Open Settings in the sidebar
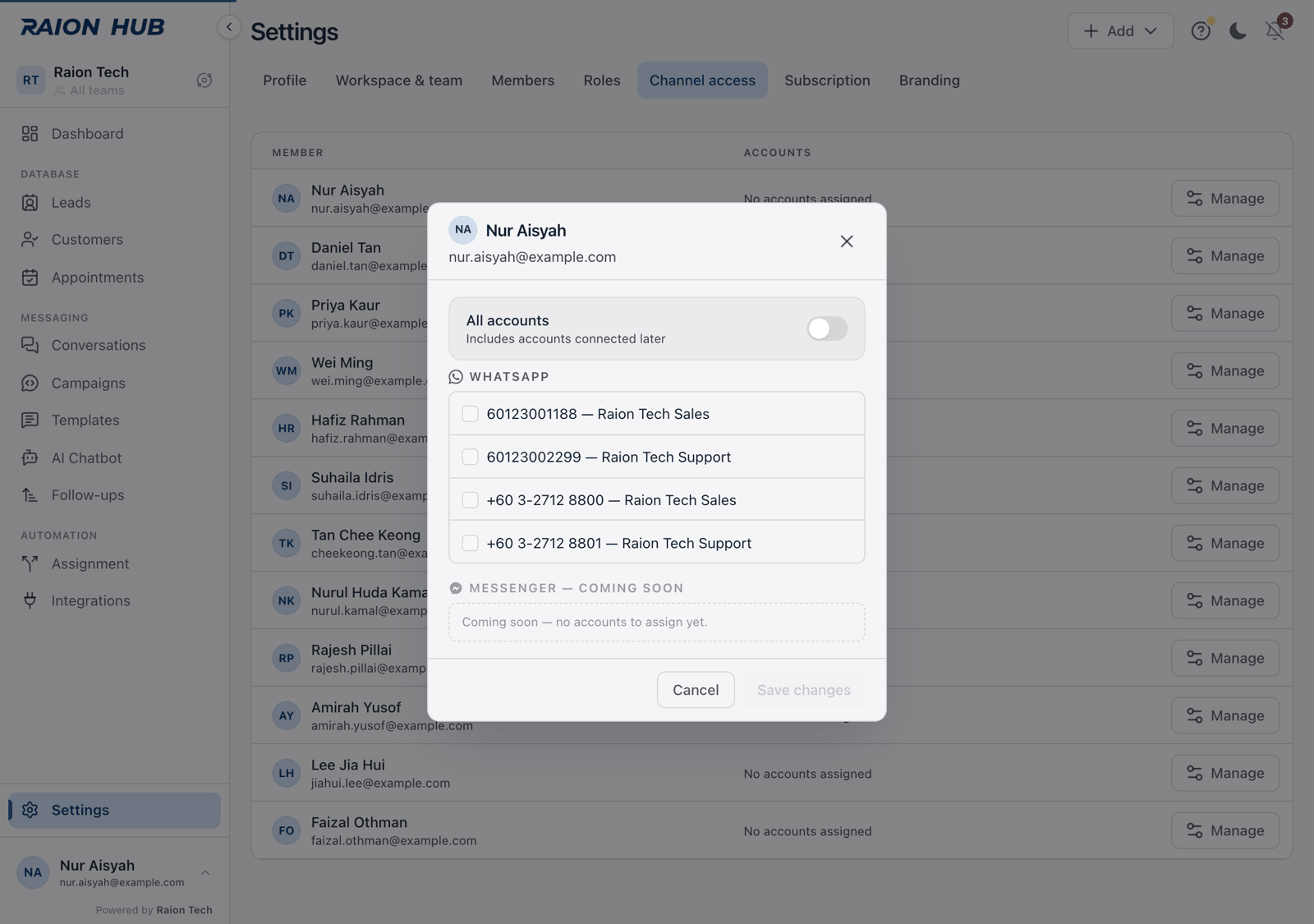Viewport: 1314px width, 924px height. tap(114, 811)
